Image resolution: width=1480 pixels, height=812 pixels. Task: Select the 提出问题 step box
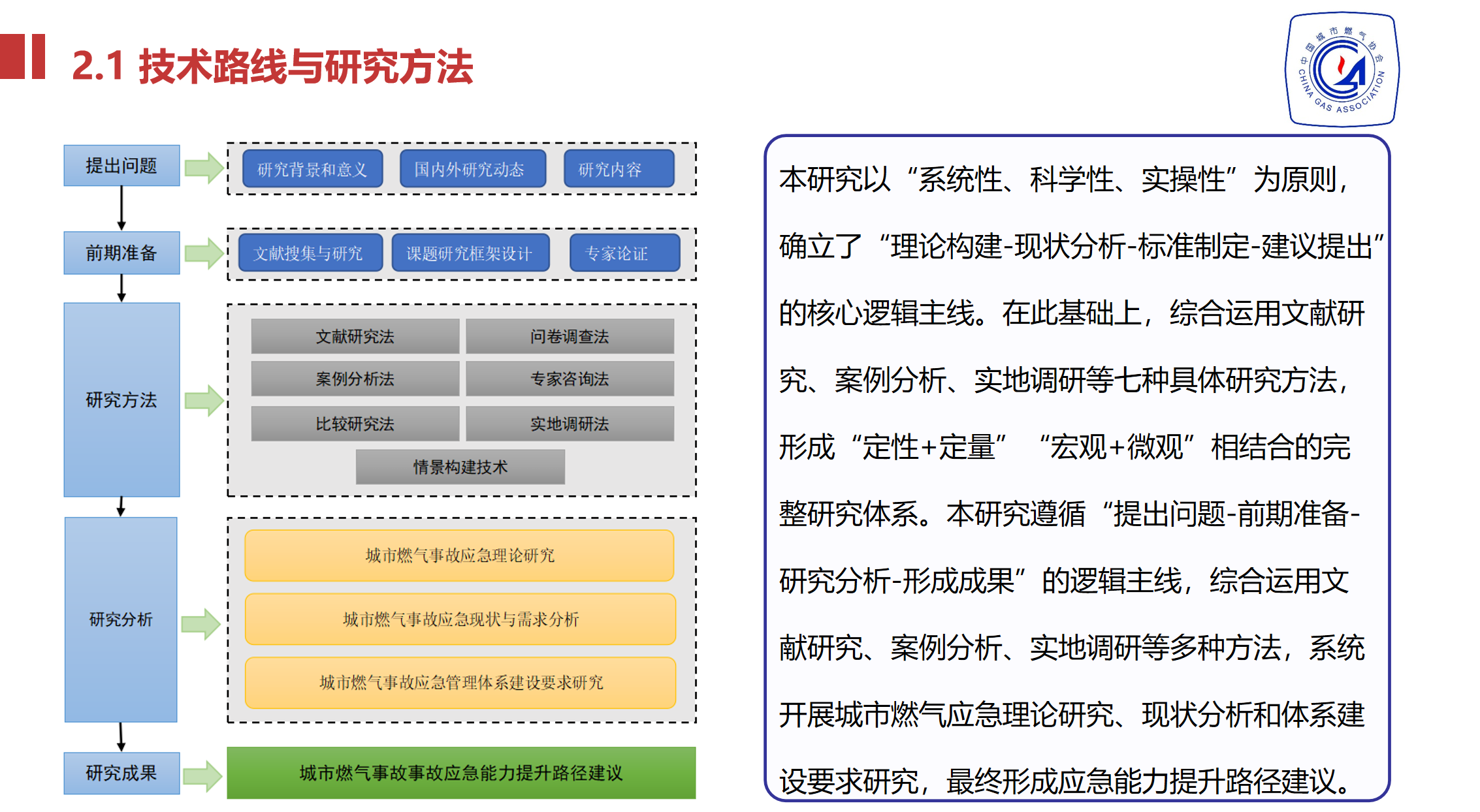(x=121, y=166)
